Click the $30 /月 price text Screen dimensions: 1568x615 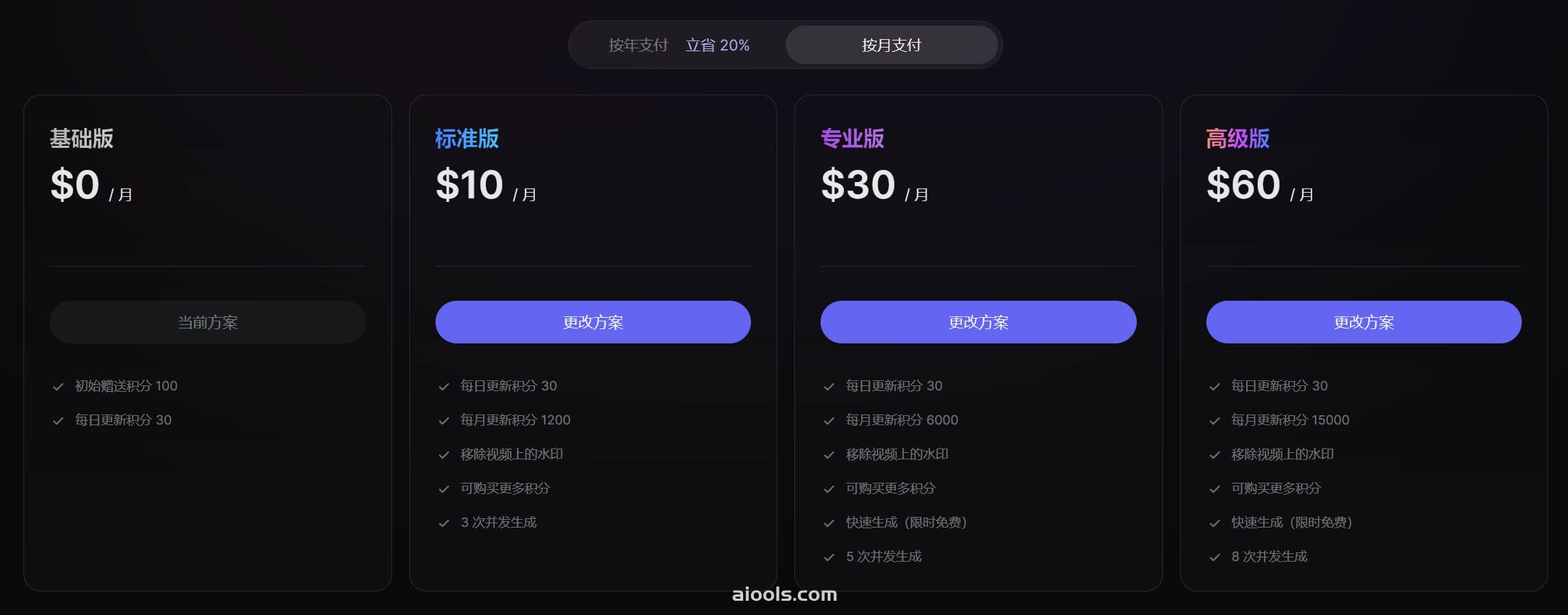coord(875,186)
